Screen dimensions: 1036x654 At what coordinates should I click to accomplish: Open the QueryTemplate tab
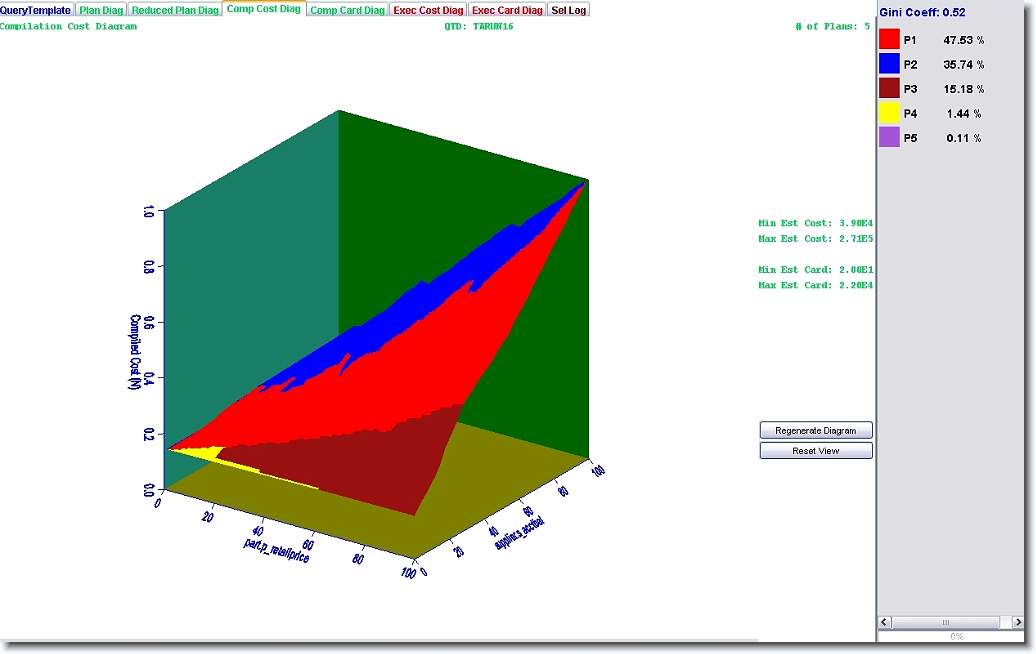[36, 10]
